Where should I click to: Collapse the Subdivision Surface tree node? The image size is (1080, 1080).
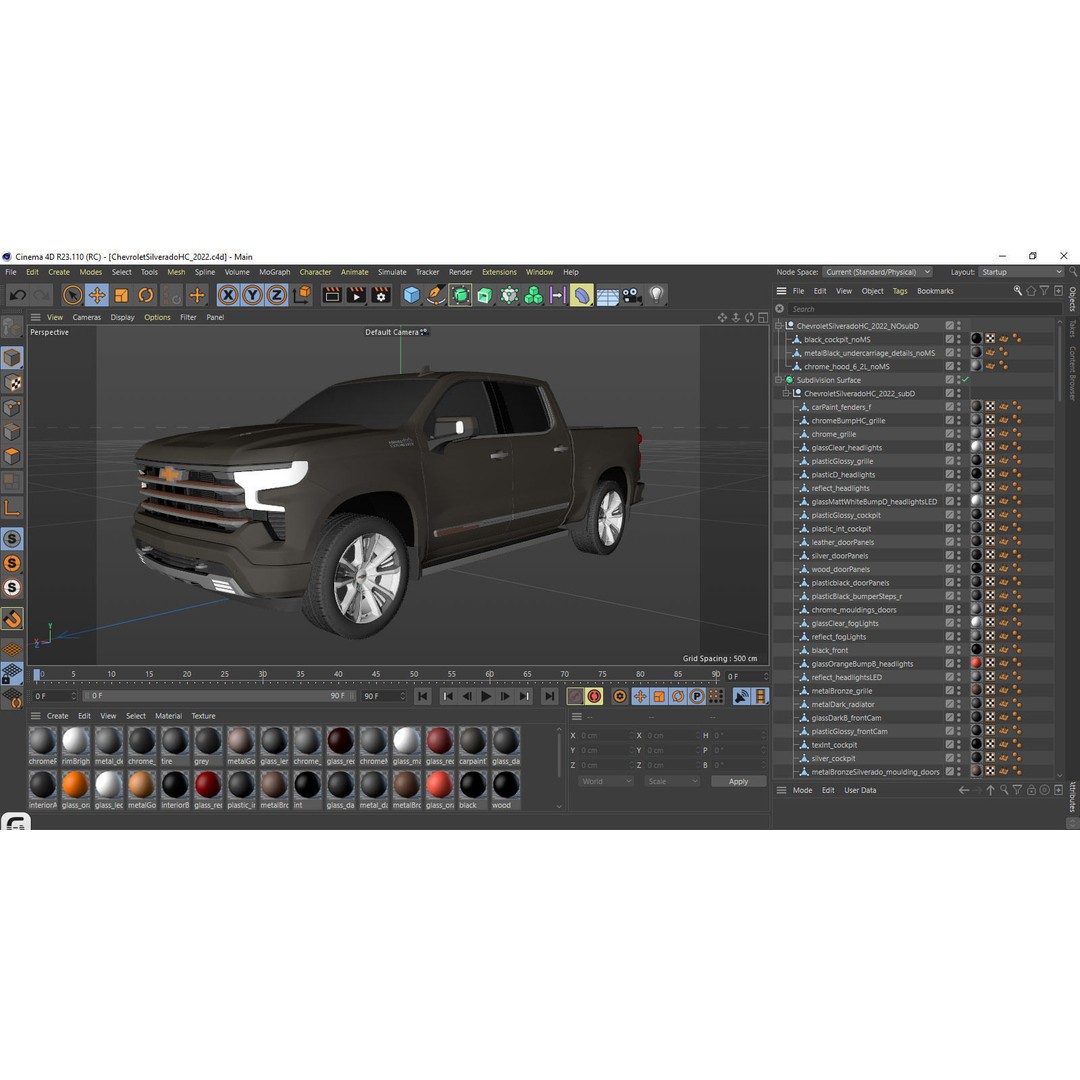pos(779,380)
